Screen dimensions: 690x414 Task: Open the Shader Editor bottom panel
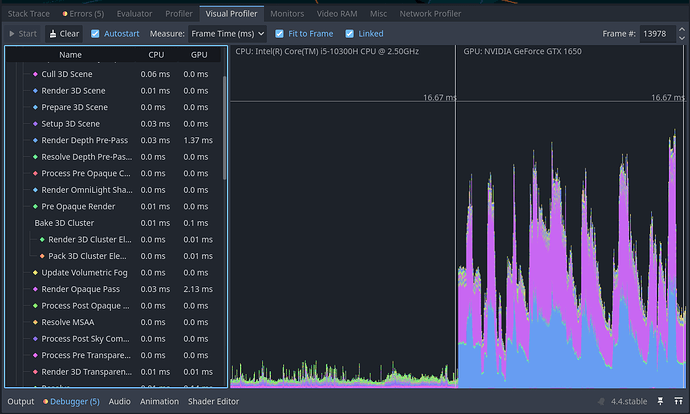coord(214,402)
